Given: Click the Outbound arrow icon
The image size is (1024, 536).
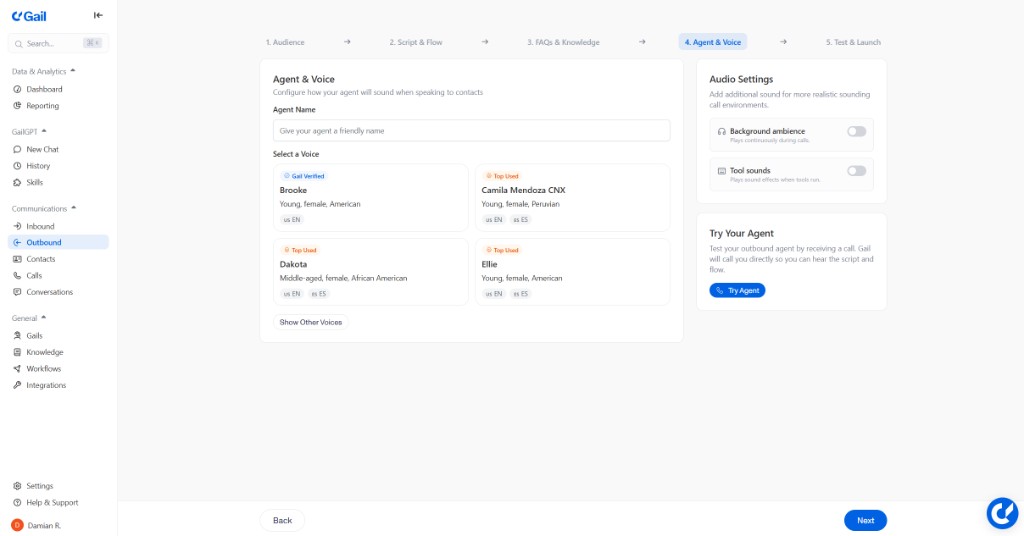Looking at the screenshot, I should pyautogui.click(x=17, y=242).
